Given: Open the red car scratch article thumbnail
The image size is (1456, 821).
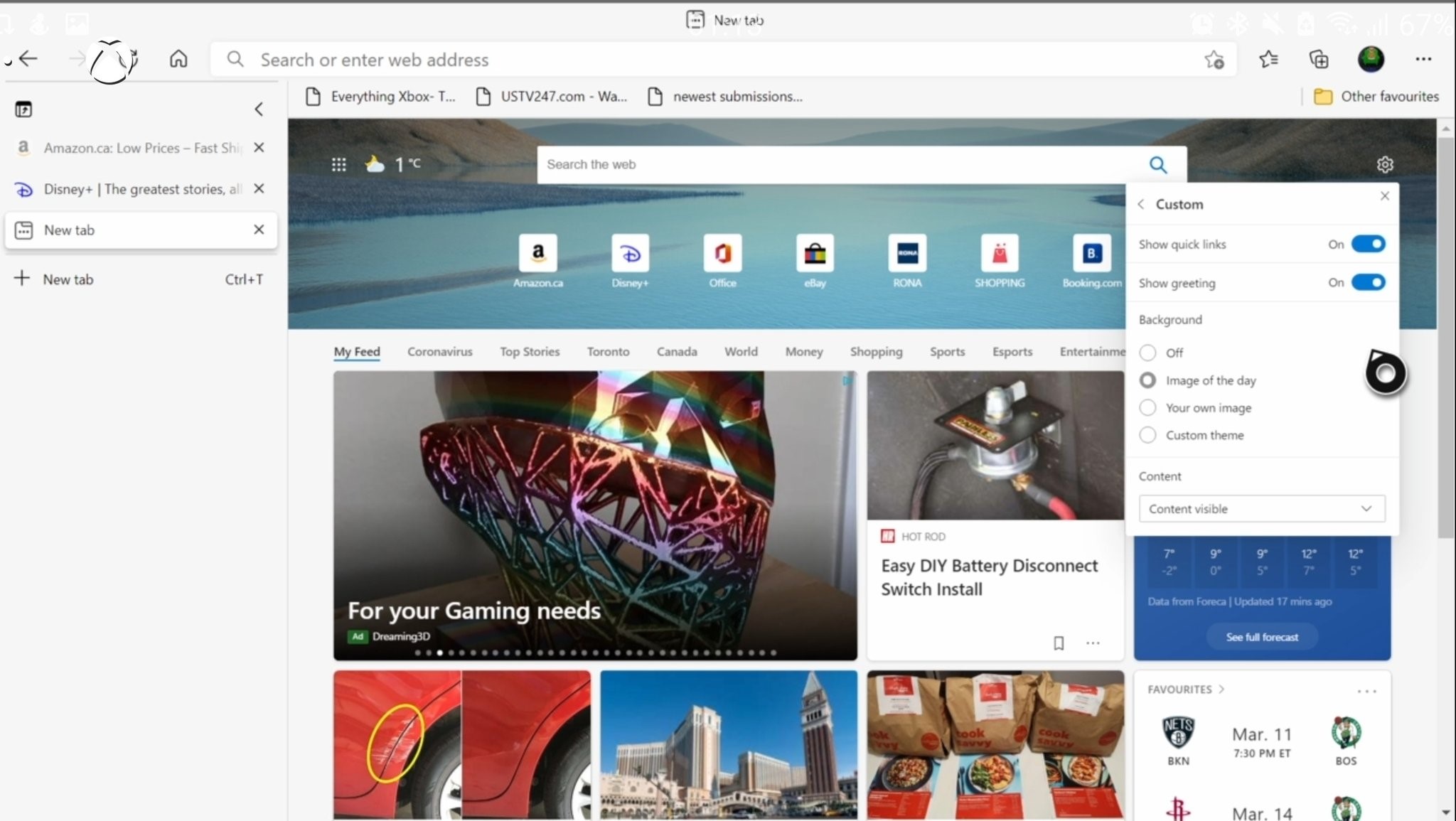Looking at the screenshot, I should [x=462, y=745].
